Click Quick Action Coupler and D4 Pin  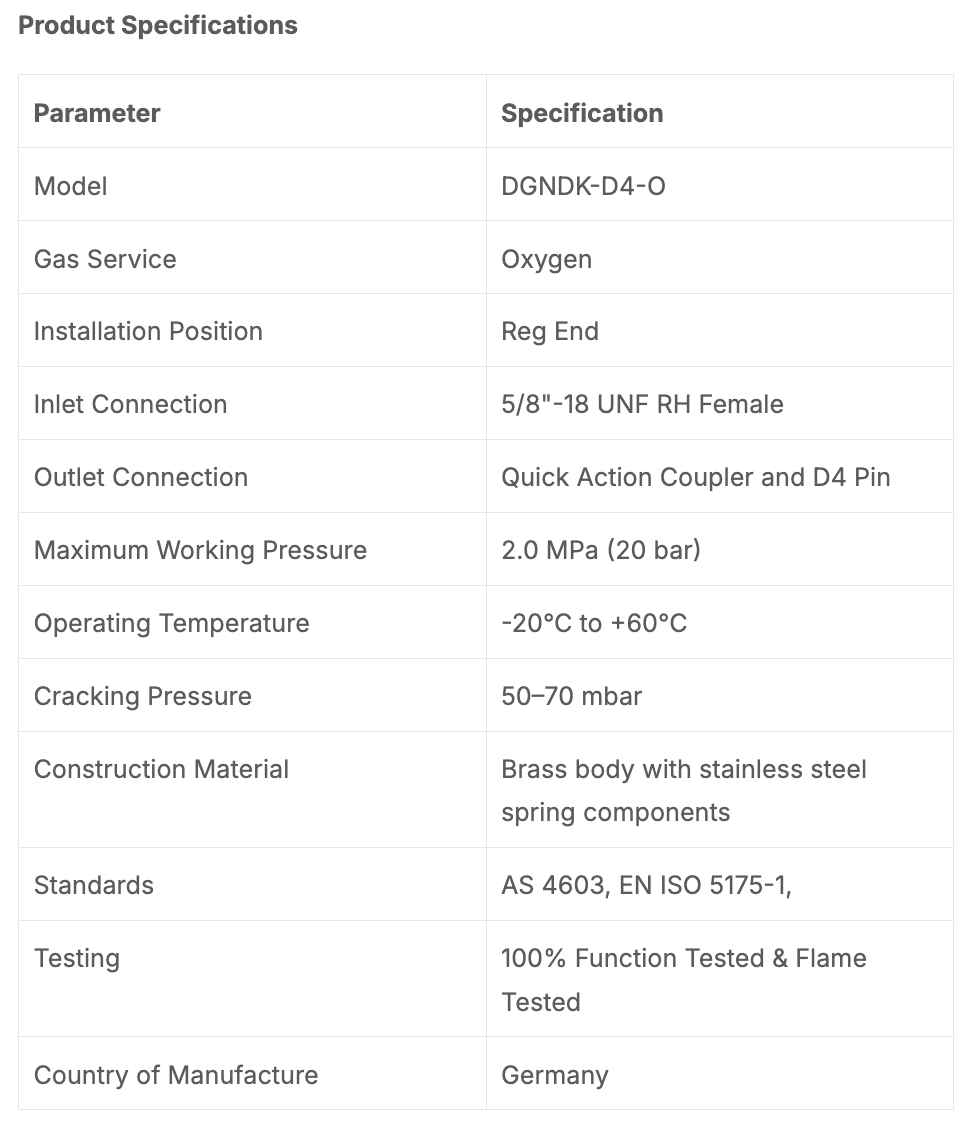coord(696,478)
